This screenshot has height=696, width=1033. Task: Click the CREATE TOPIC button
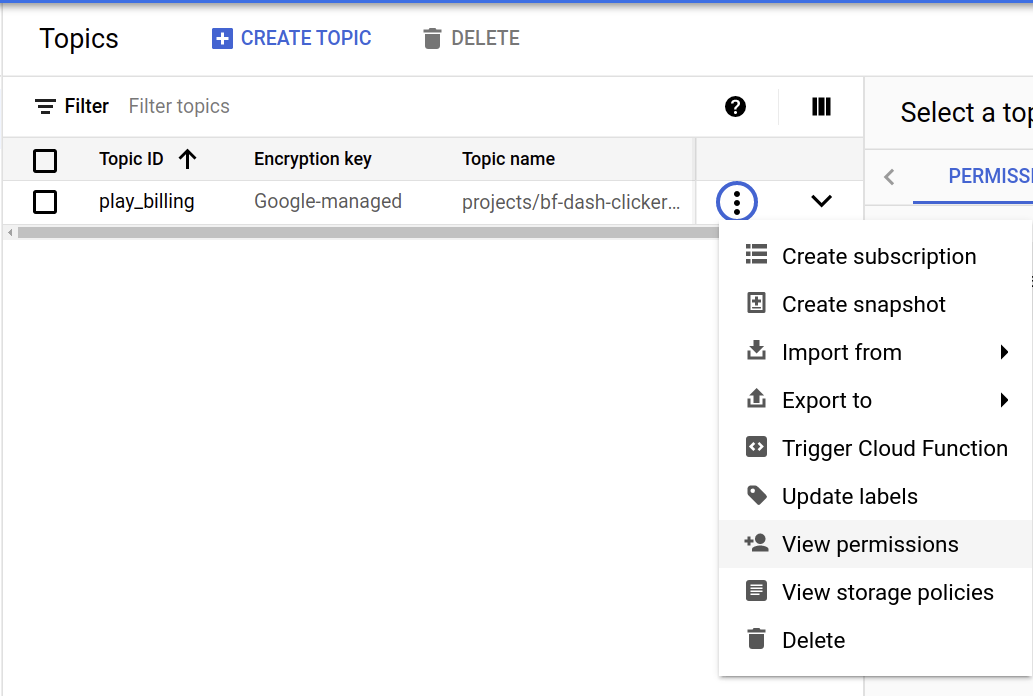tap(292, 39)
